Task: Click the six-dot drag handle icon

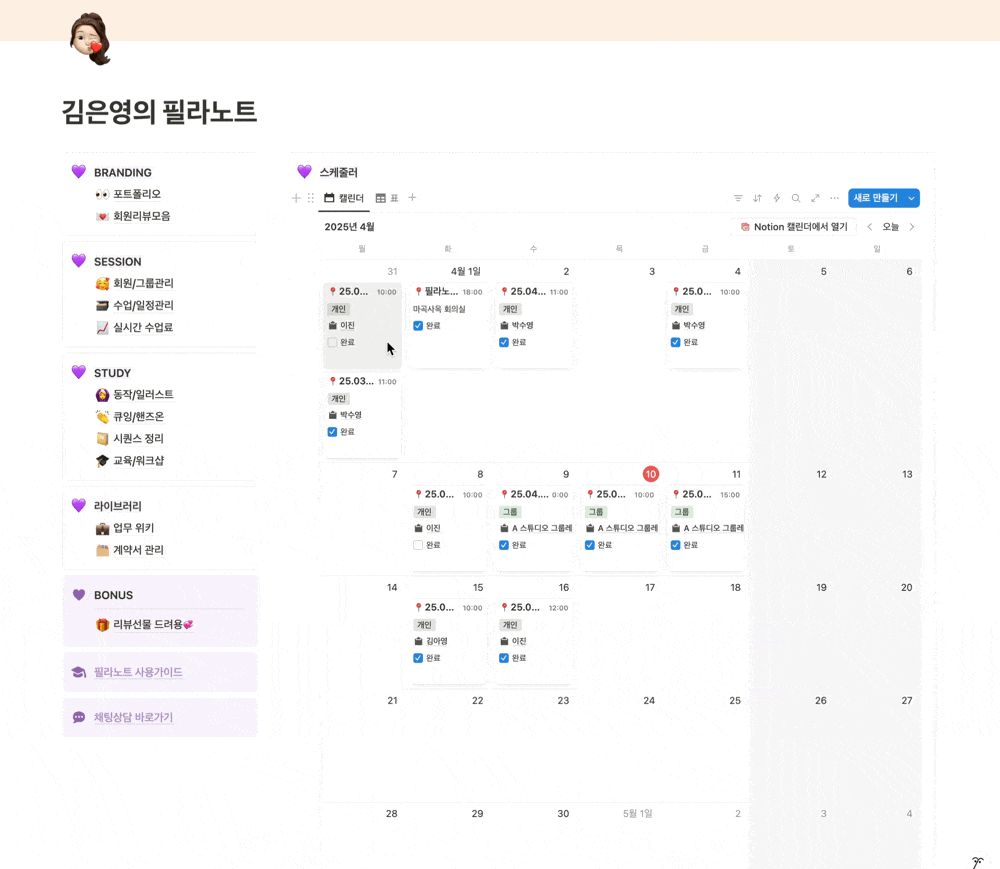Action: point(311,198)
